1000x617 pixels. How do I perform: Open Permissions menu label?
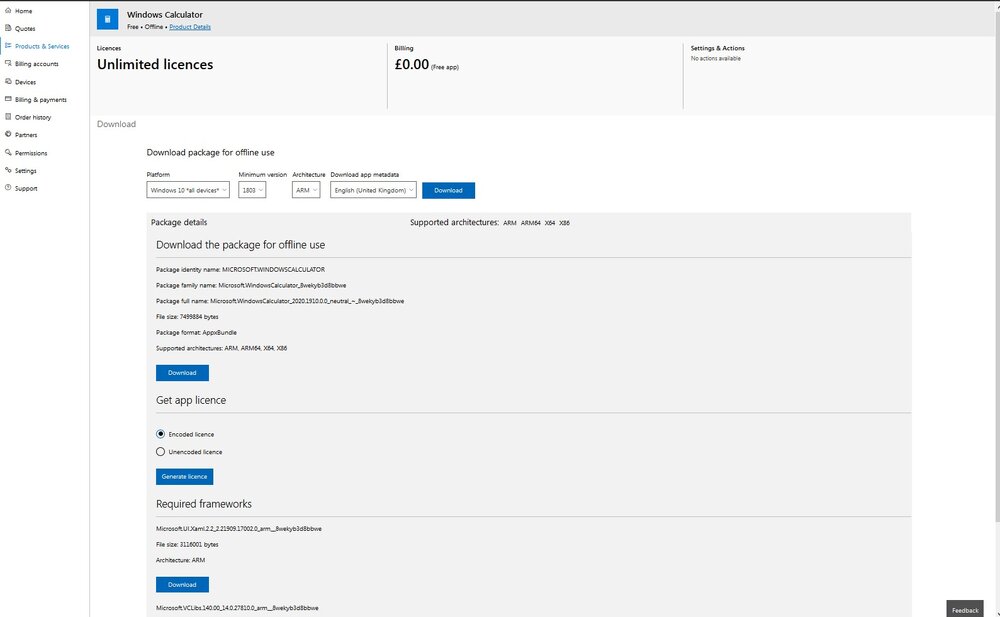31,153
